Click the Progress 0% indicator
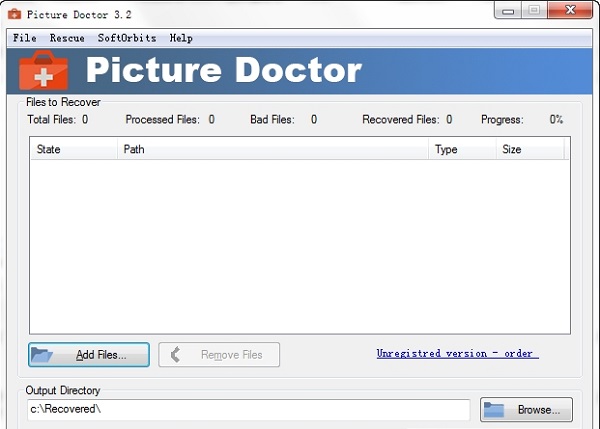Screen dimensions: 600x429 point(522,119)
